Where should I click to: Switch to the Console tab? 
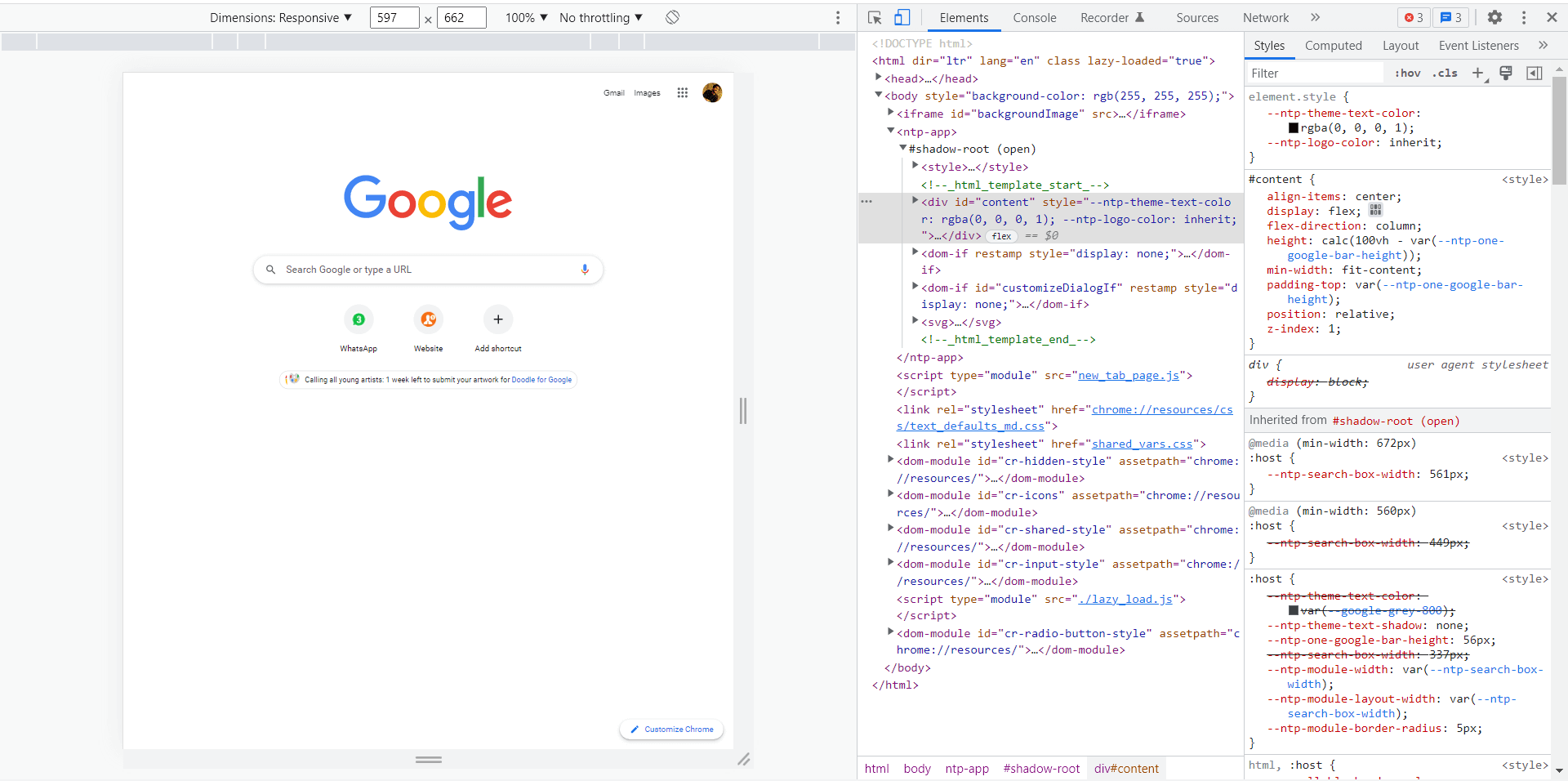(1034, 17)
